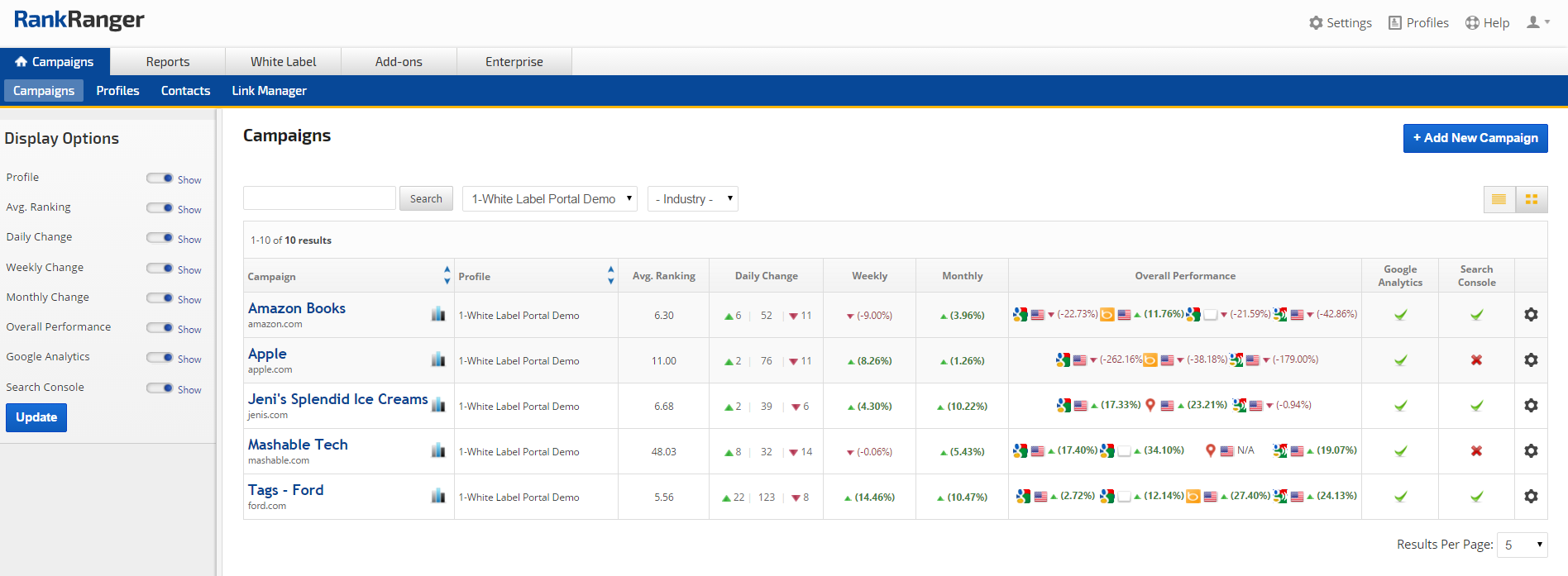Click the campaign search text field
The image size is (1568, 576).
[319, 198]
